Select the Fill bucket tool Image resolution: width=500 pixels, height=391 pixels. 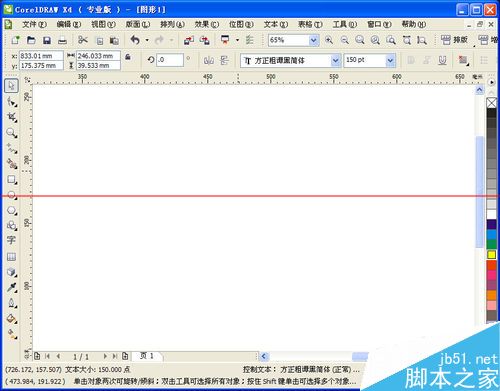pyautogui.click(x=11, y=319)
